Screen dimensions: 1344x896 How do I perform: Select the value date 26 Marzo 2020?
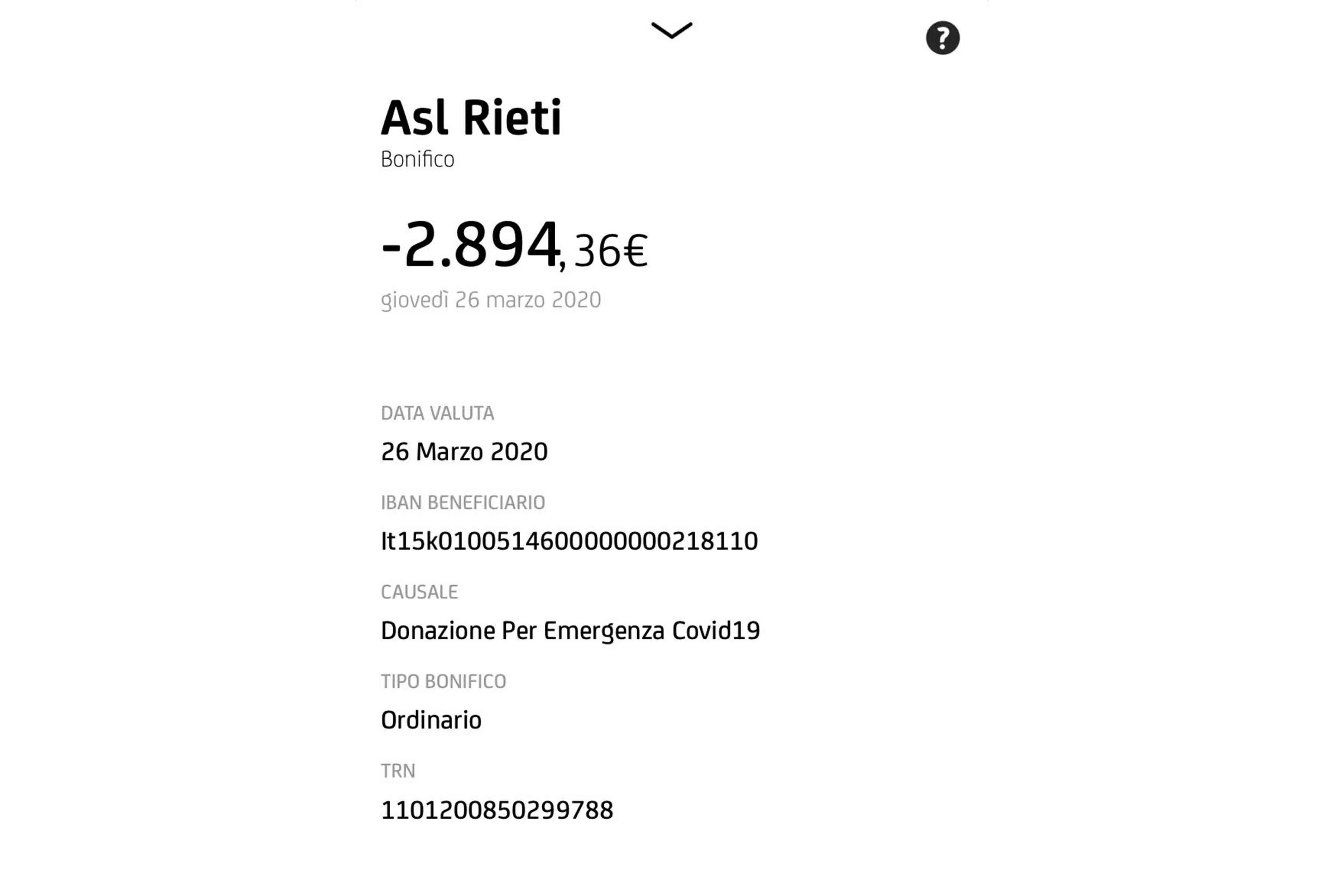click(x=464, y=452)
